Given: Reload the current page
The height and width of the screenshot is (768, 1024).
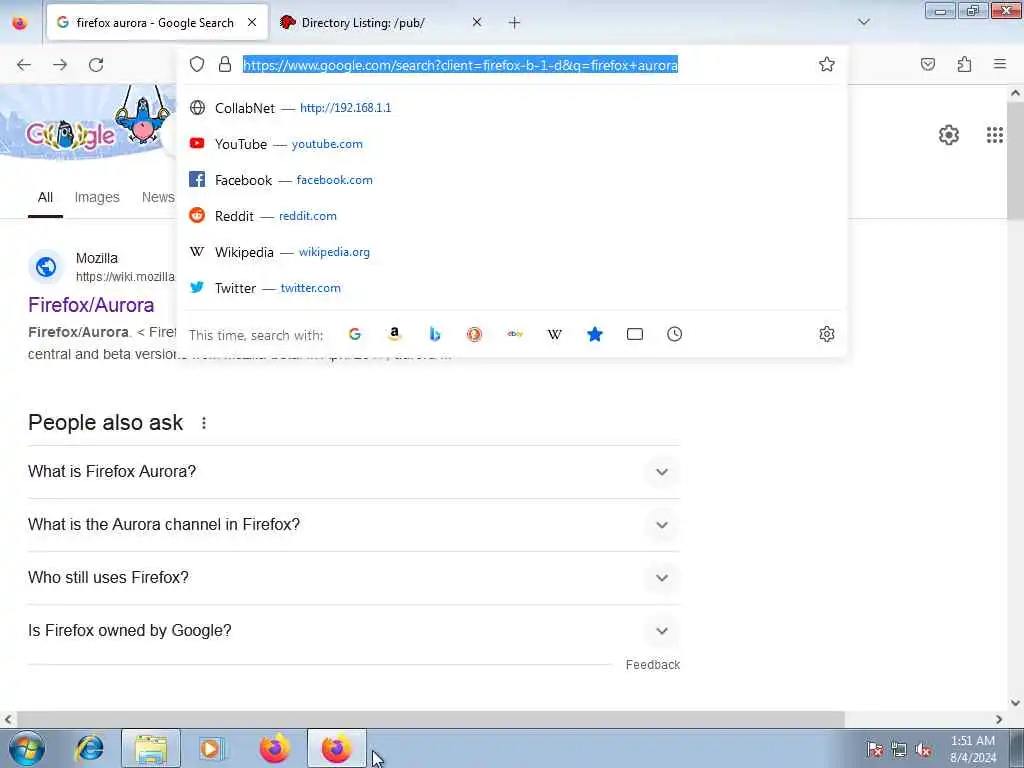Looking at the screenshot, I should coord(96,65).
